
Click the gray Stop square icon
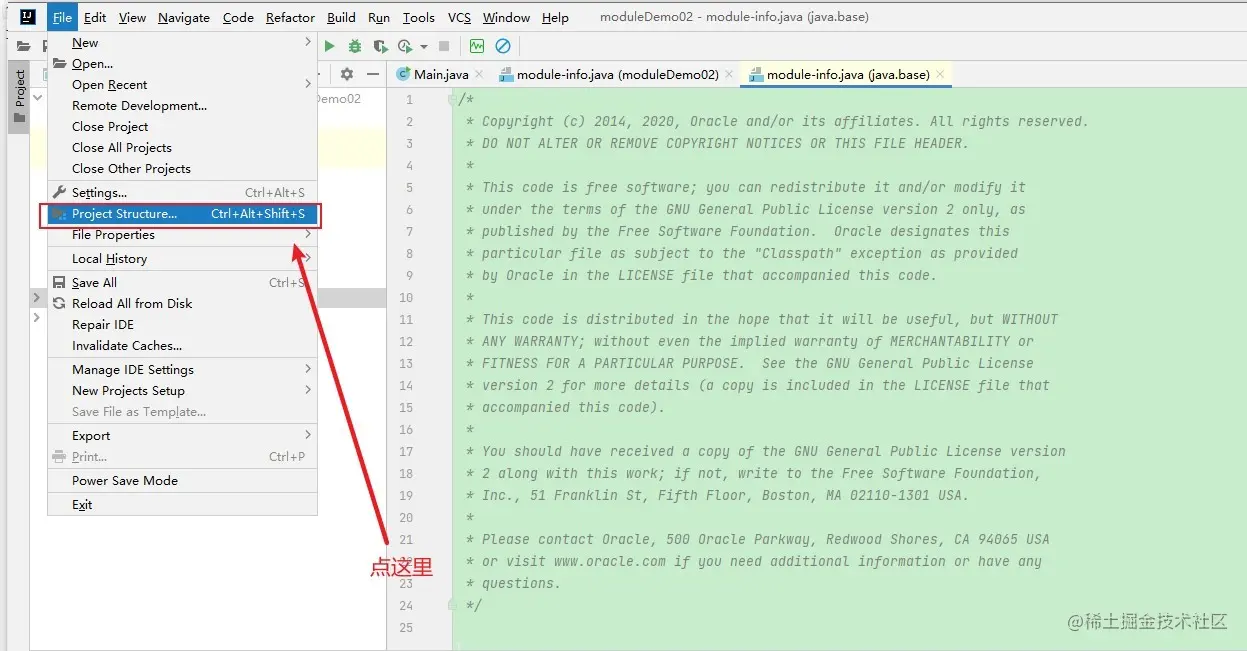click(444, 46)
